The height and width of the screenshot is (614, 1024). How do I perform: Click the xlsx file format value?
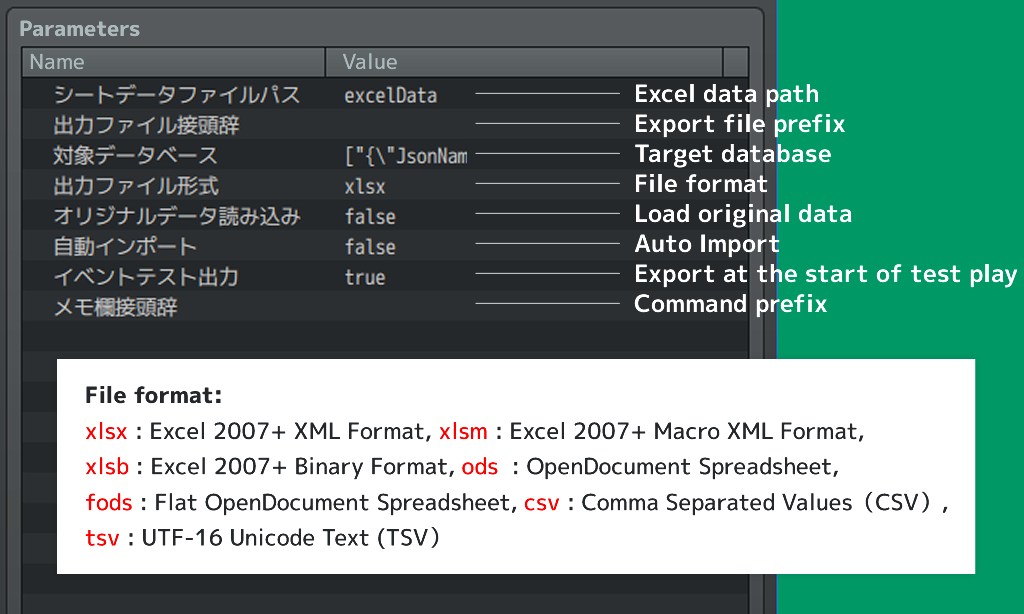pyautogui.click(x=364, y=187)
